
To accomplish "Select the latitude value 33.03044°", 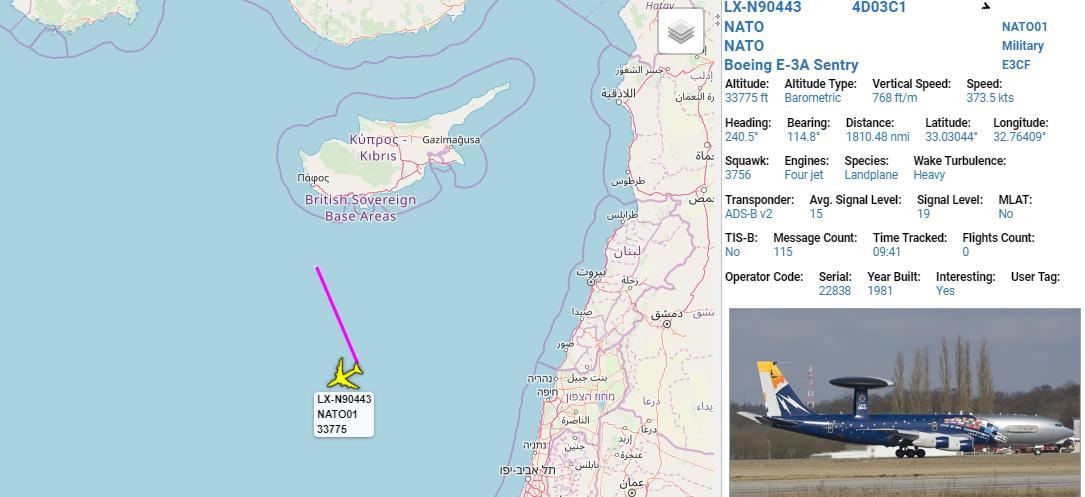I will 951,136.
